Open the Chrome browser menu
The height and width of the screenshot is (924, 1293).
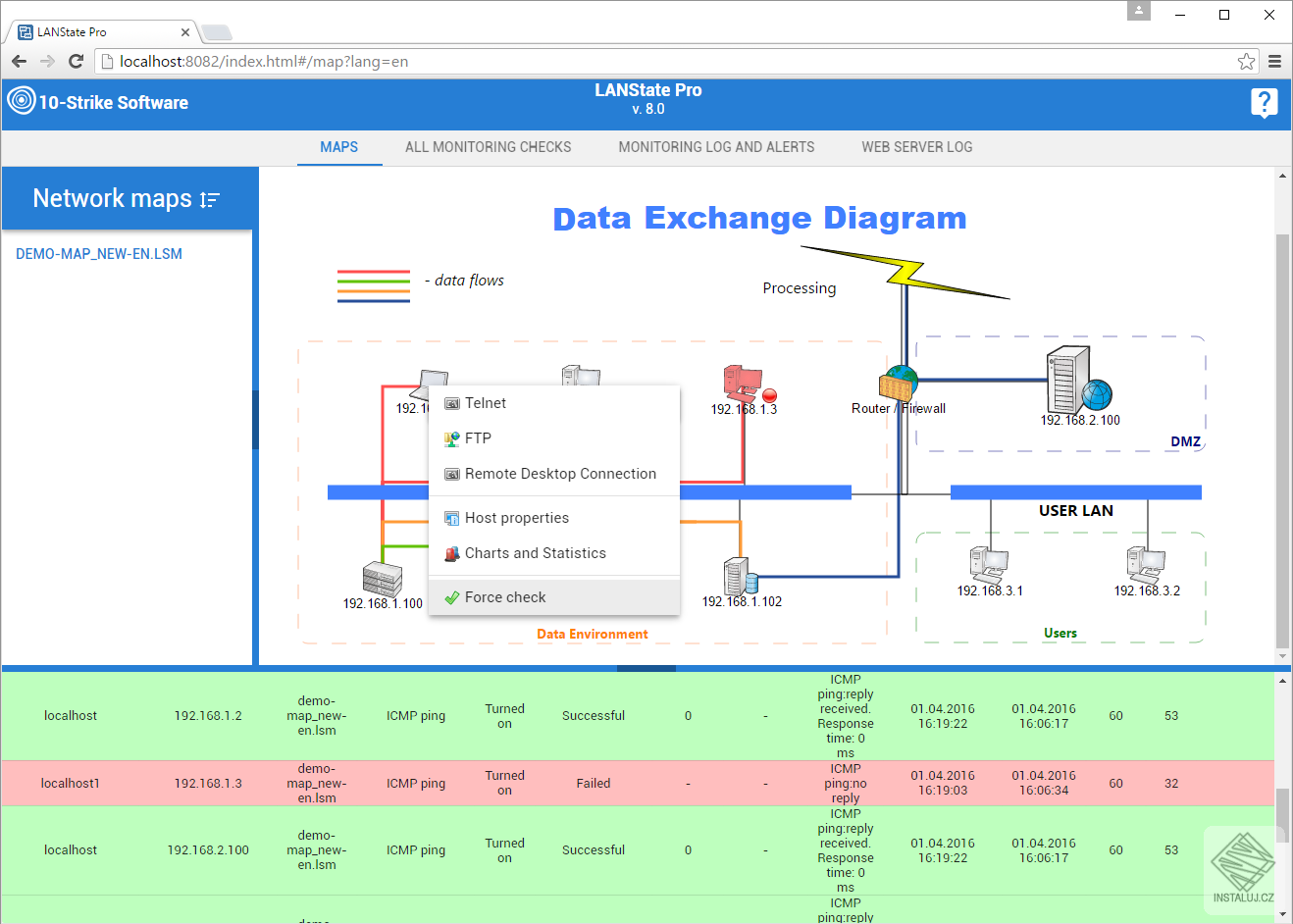[x=1274, y=62]
